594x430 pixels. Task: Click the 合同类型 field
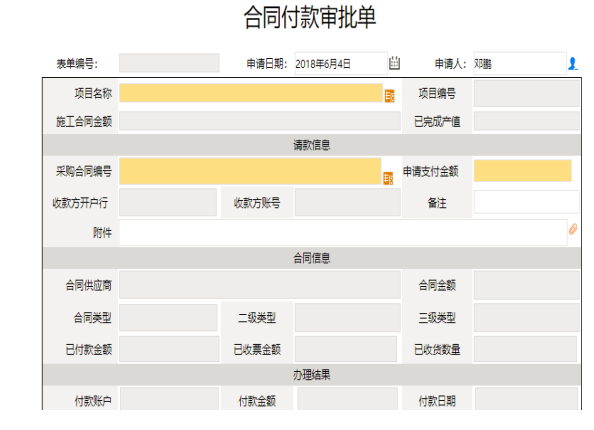click(x=168, y=317)
